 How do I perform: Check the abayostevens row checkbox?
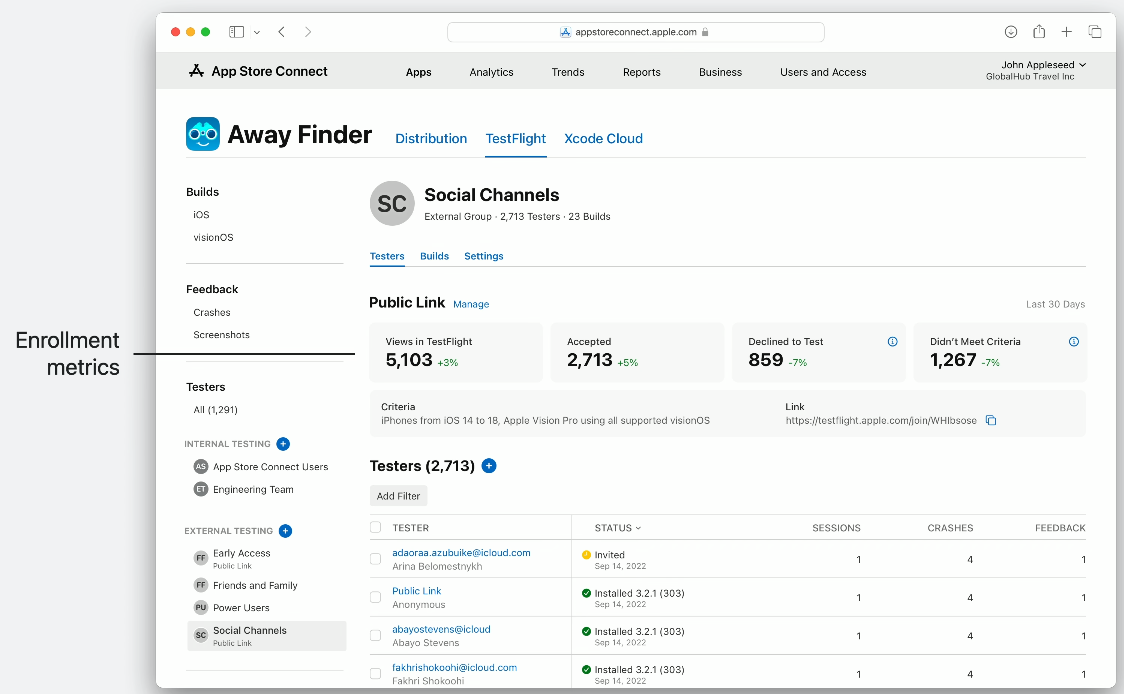(376, 635)
